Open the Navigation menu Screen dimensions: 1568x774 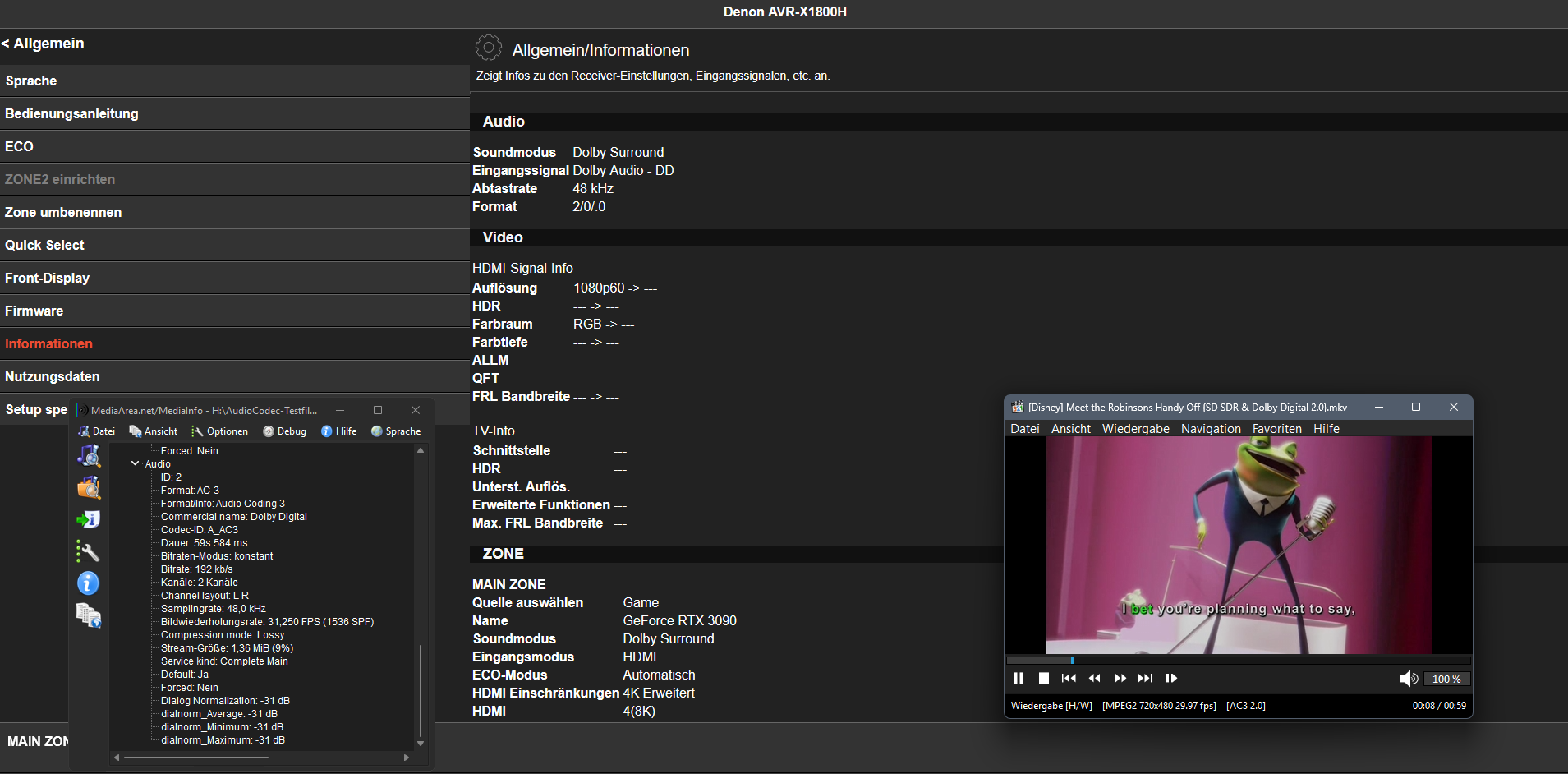[1211, 429]
